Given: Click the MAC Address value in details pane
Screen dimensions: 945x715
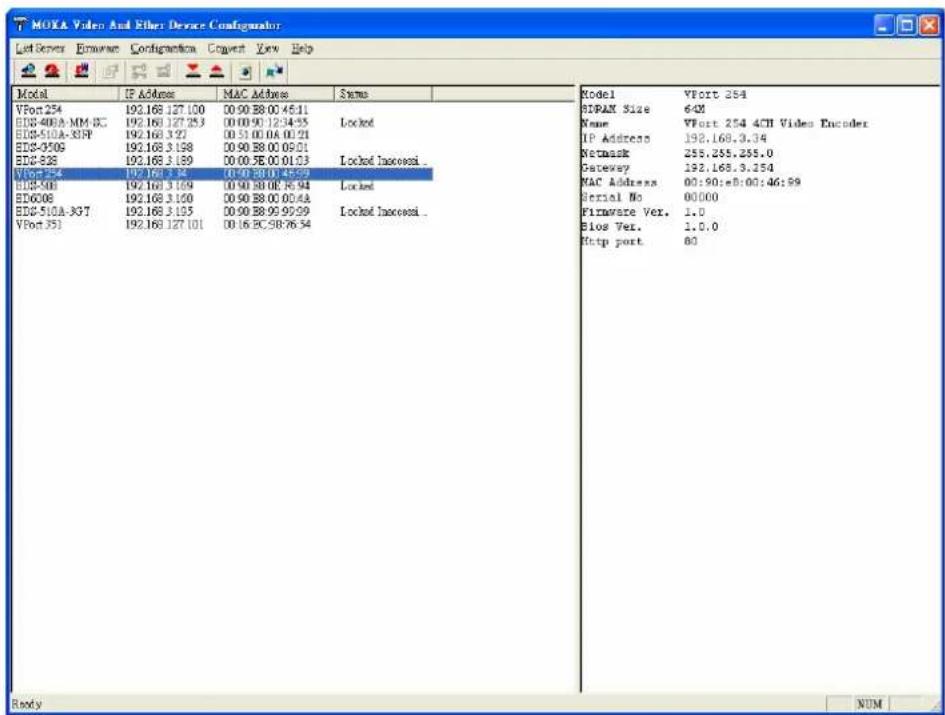Looking at the screenshot, I should 742,182.
